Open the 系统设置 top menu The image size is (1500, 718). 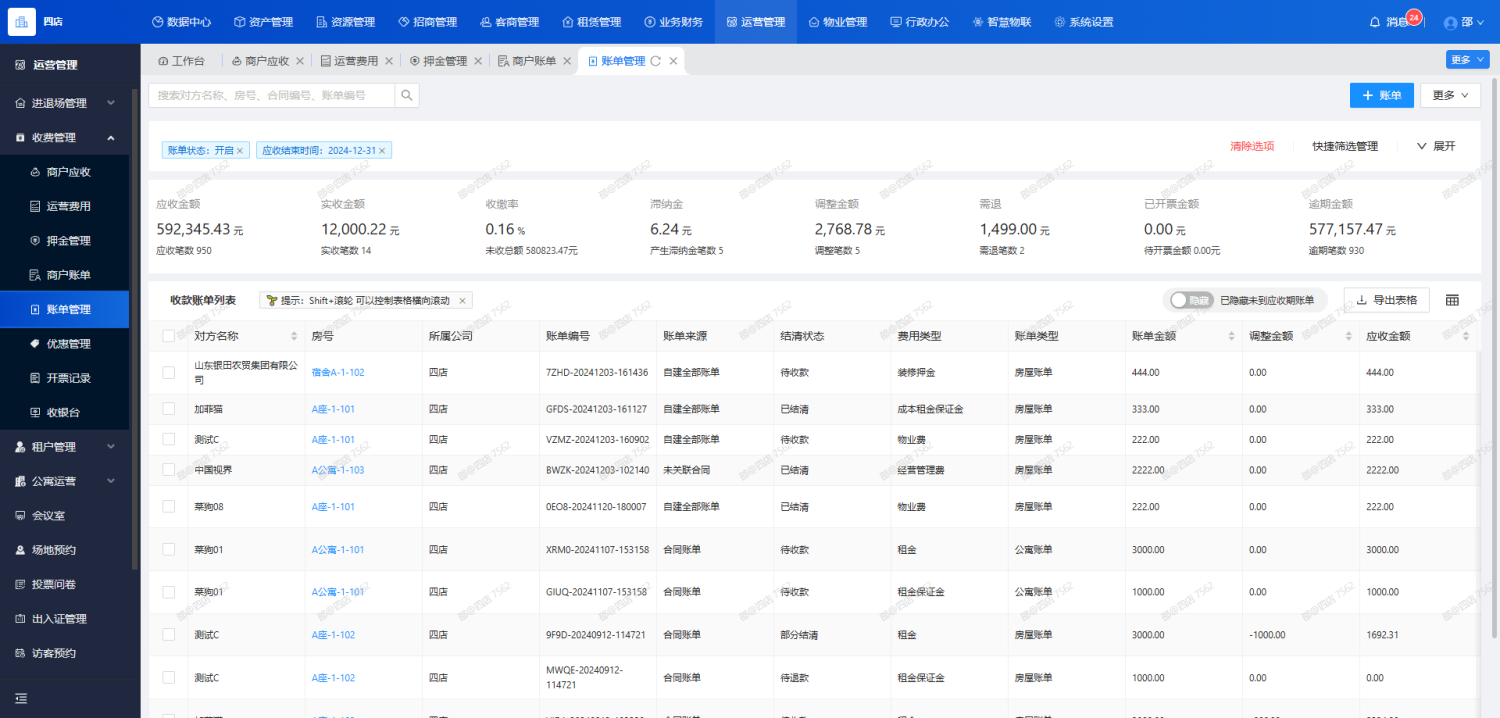pyautogui.click(x=1084, y=22)
